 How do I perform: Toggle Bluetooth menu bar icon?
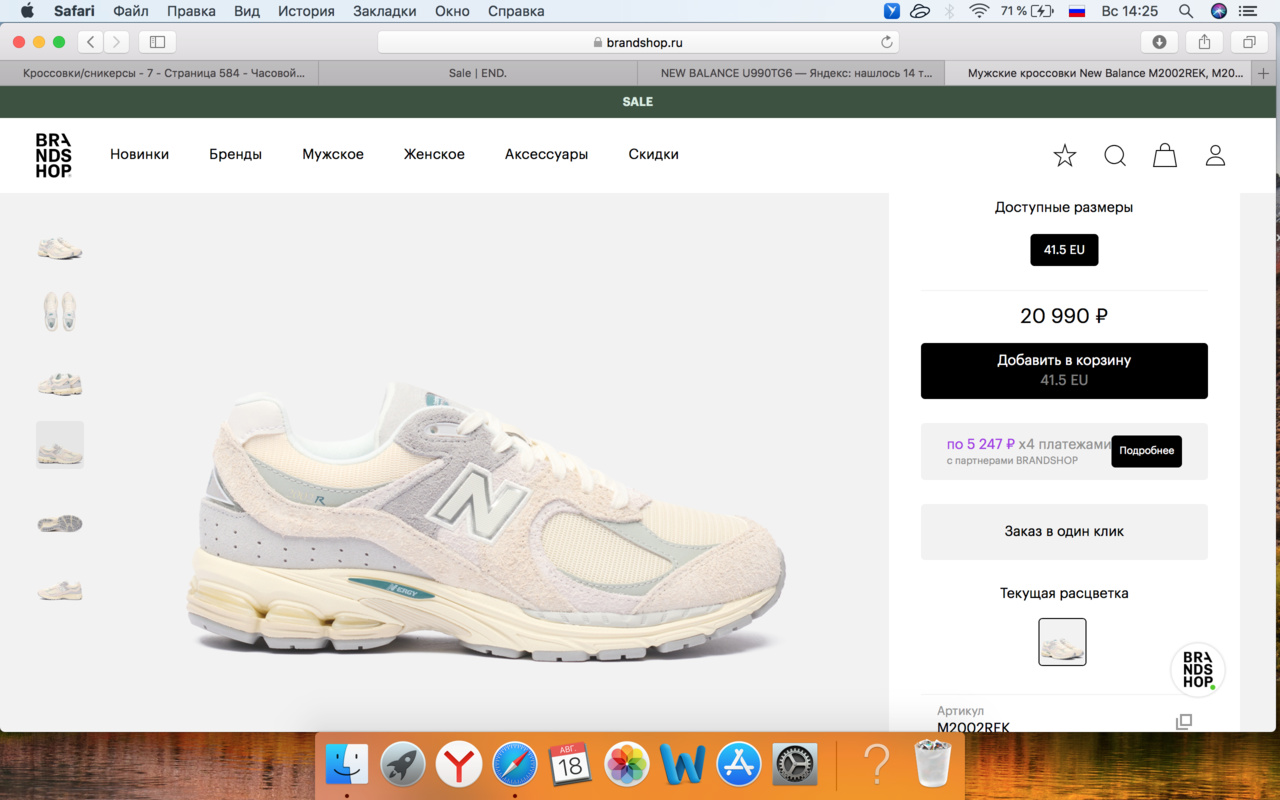coord(950,11)
